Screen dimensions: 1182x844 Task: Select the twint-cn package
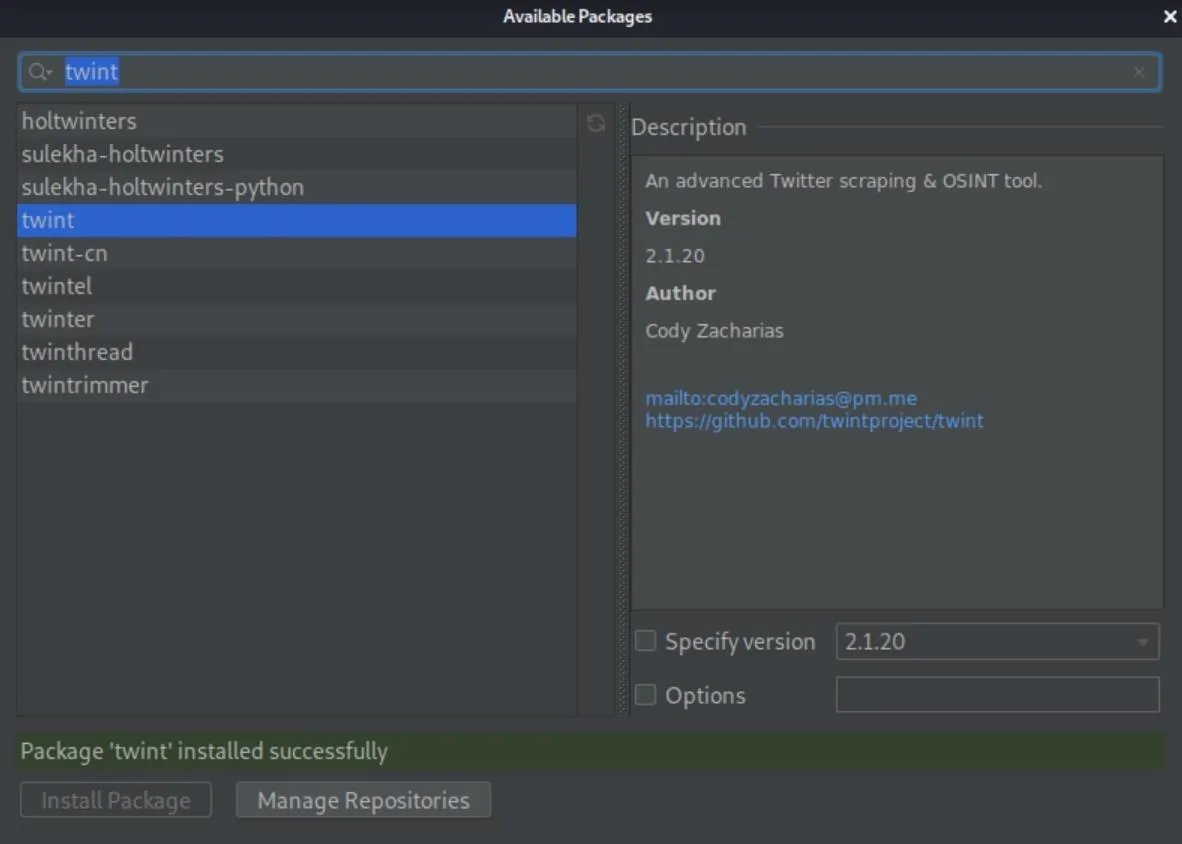click(296, 253)
